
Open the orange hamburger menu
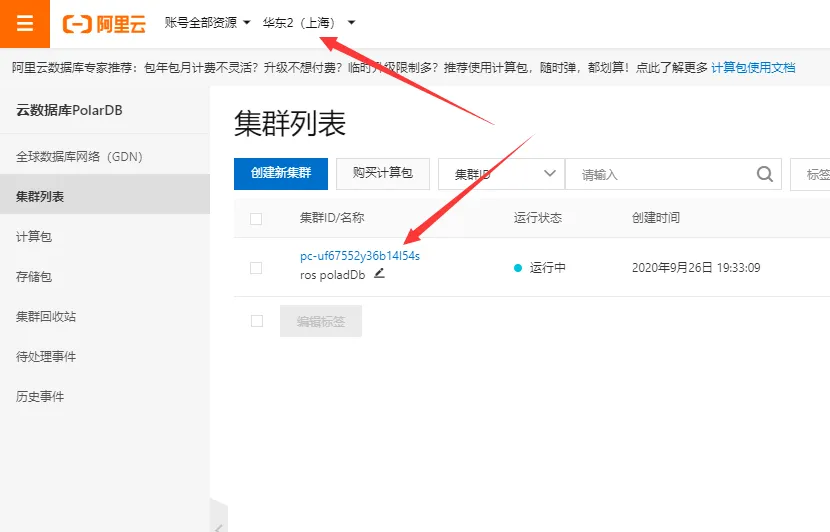pos(25,24)
